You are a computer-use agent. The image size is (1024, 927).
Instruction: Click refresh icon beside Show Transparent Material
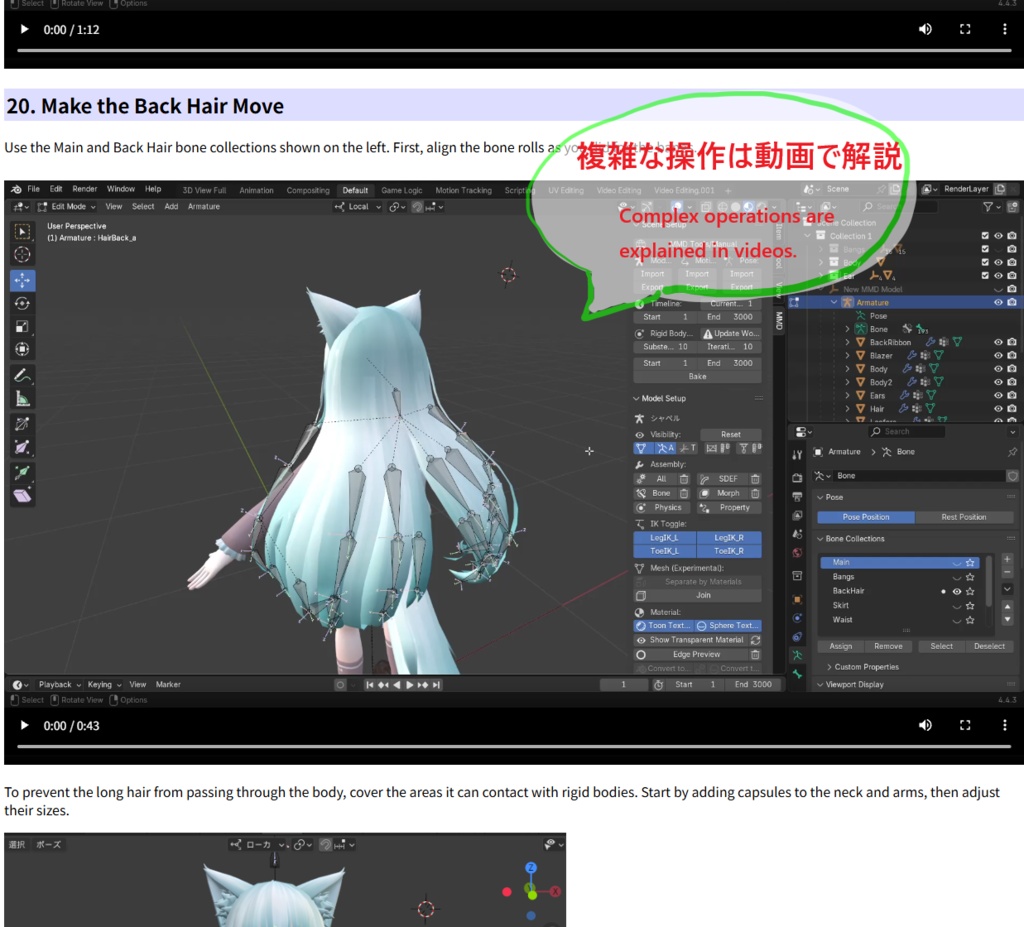tap(755, 640)
